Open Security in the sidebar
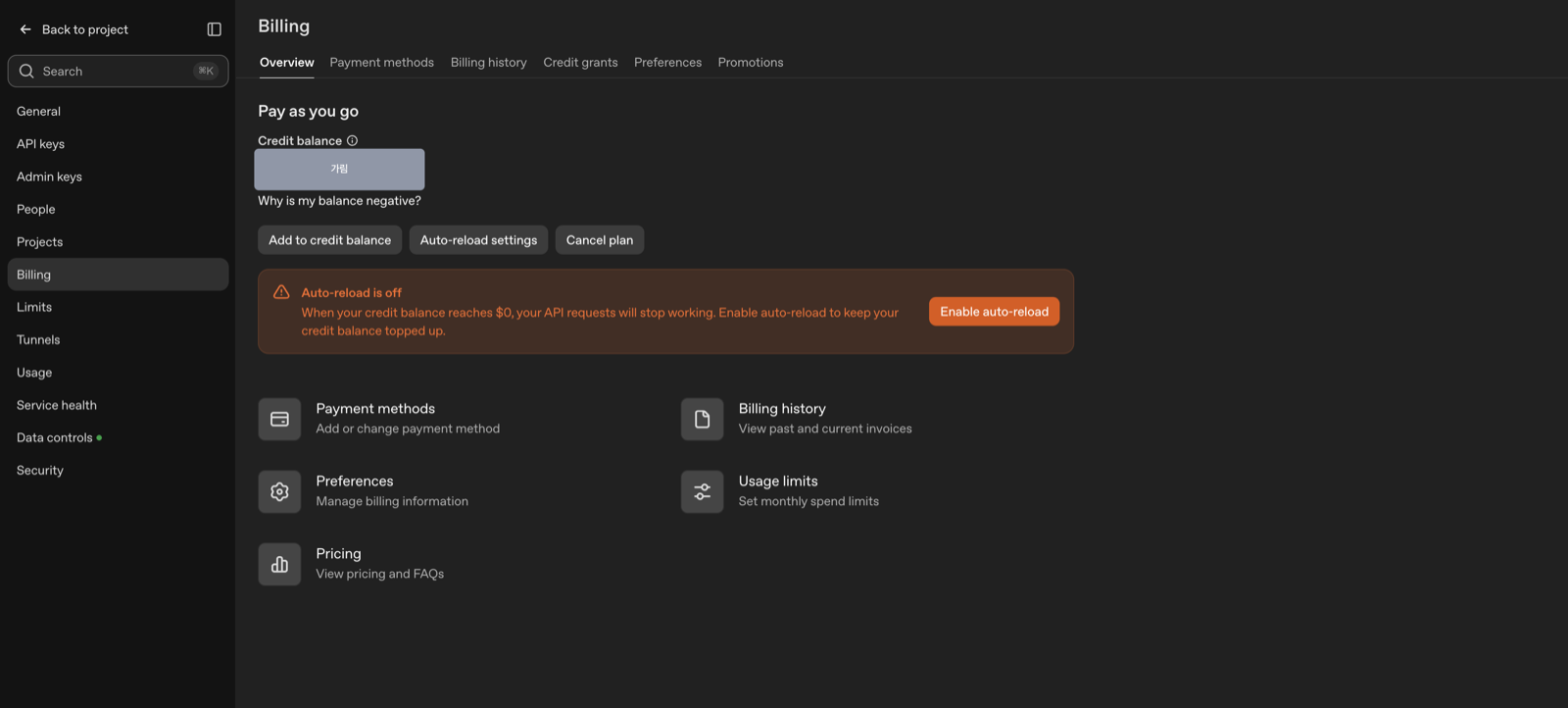Image resolution: width=1568 pixels, height=708 pixels. (x=118, y=471)
